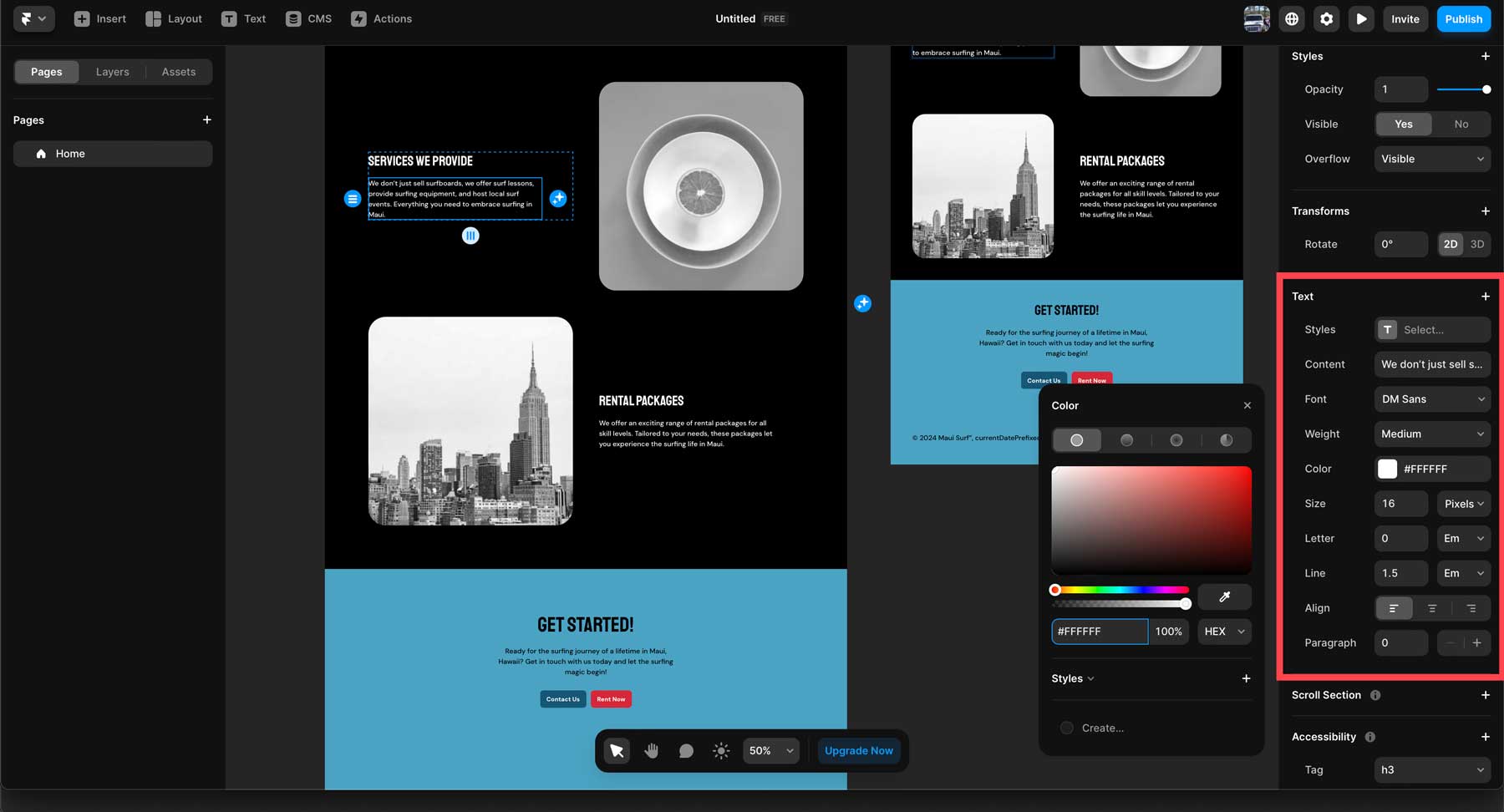Image resolution: width=1504 pixels, height=812 pixels.
Task: Select the hand pan tool
Action: pos(651,750)
